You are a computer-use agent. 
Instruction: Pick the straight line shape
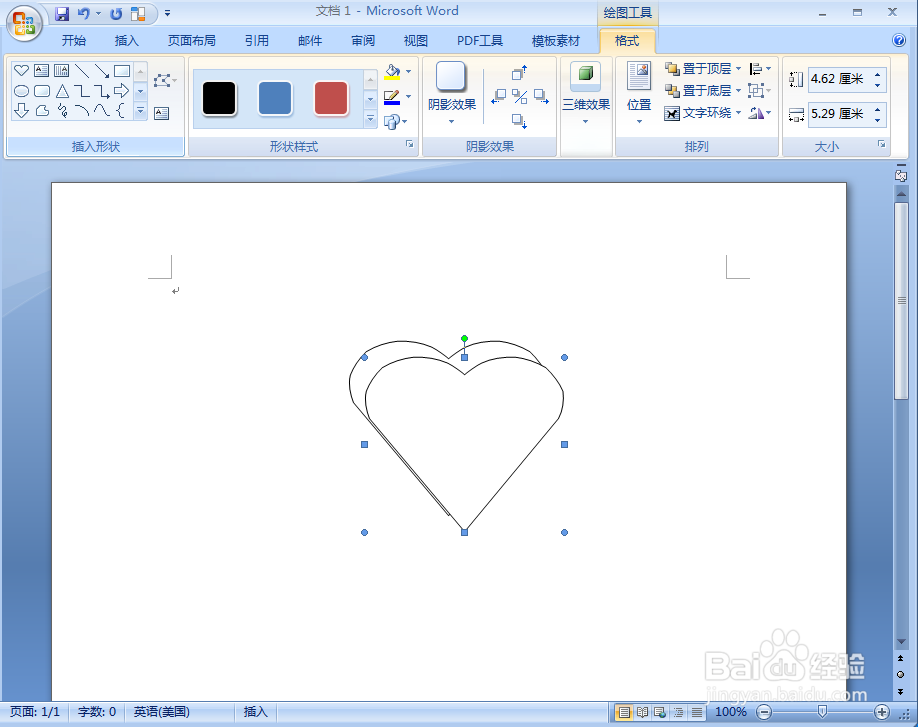click(82, 71)
